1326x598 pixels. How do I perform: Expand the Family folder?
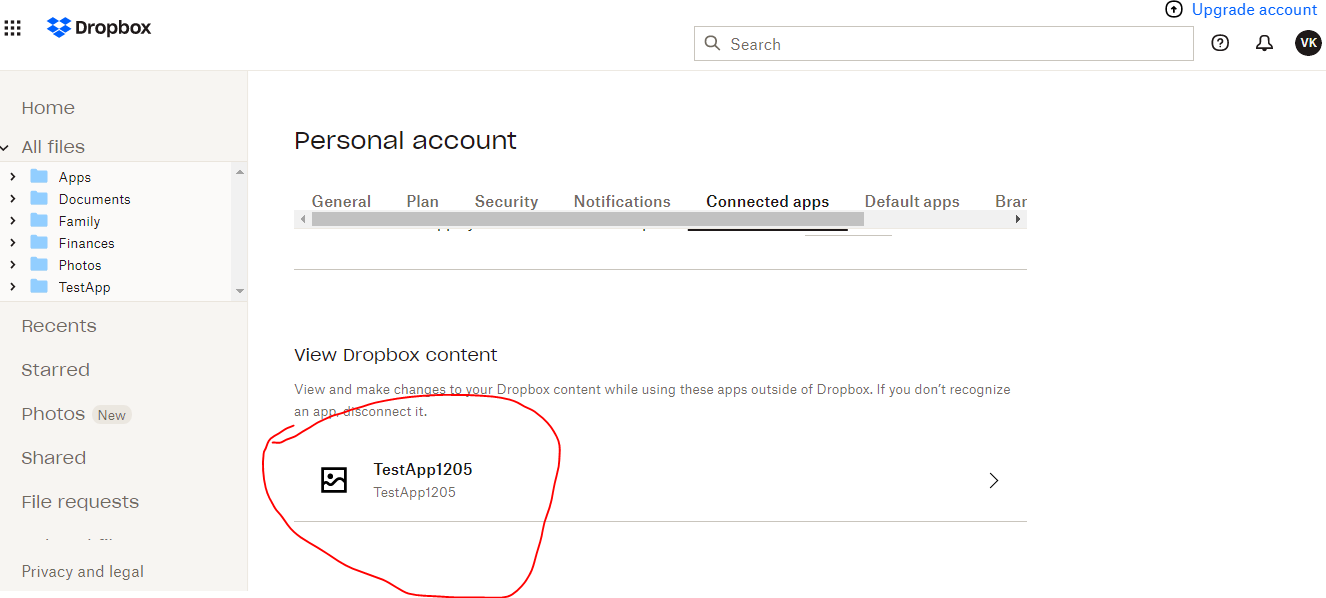12,221
